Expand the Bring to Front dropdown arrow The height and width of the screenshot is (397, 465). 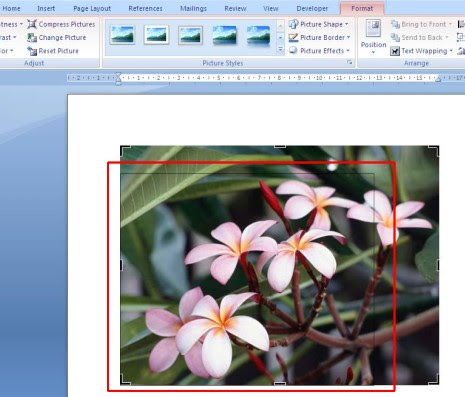click(x=450, y=24)
